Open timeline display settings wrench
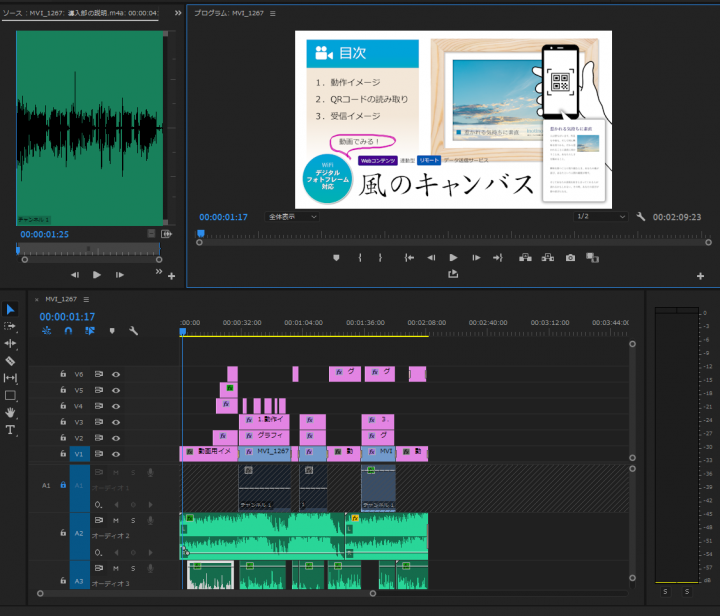The height and width of the screenshot is (616, 720). tap(133, 330)
